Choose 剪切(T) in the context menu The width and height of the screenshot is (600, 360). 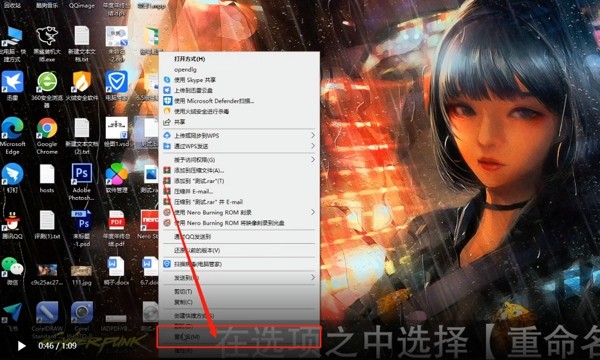(x=239, y=292)
